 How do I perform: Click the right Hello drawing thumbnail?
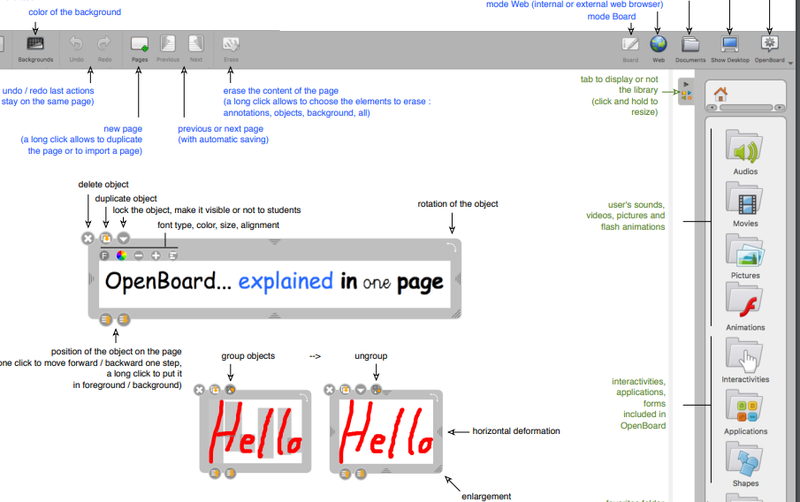(x=386, y=431)
